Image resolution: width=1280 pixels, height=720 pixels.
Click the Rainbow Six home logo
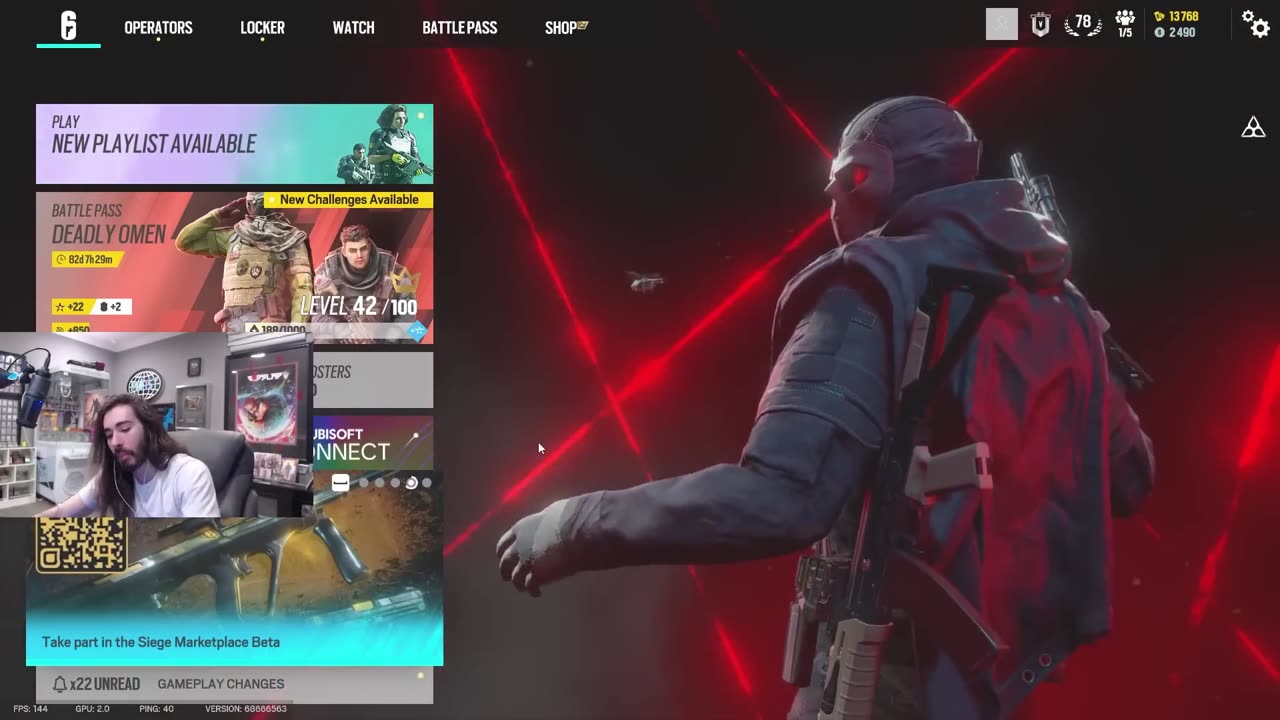click(68, 25)
